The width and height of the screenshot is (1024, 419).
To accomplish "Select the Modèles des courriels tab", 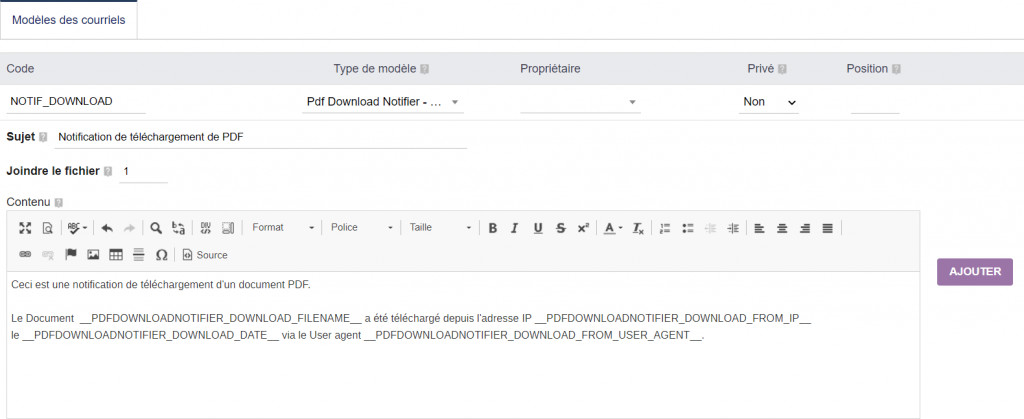I will tap(69, 20).
